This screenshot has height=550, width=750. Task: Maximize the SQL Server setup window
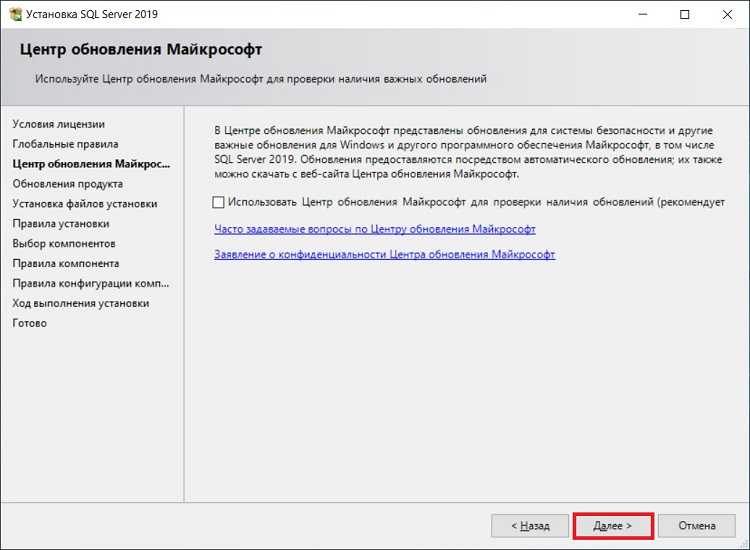point(684,14)
